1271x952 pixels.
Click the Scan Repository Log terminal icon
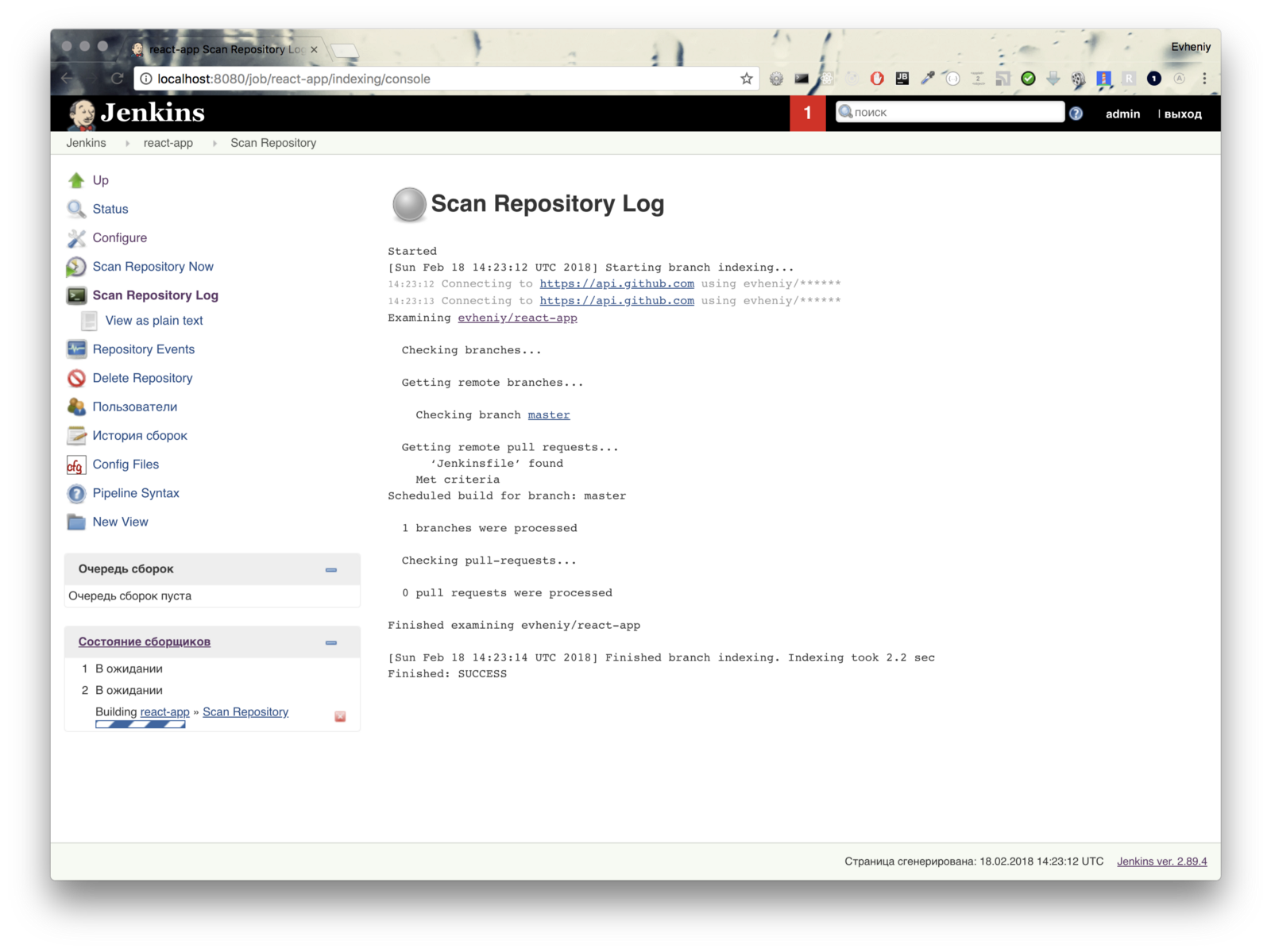point(76,295)
